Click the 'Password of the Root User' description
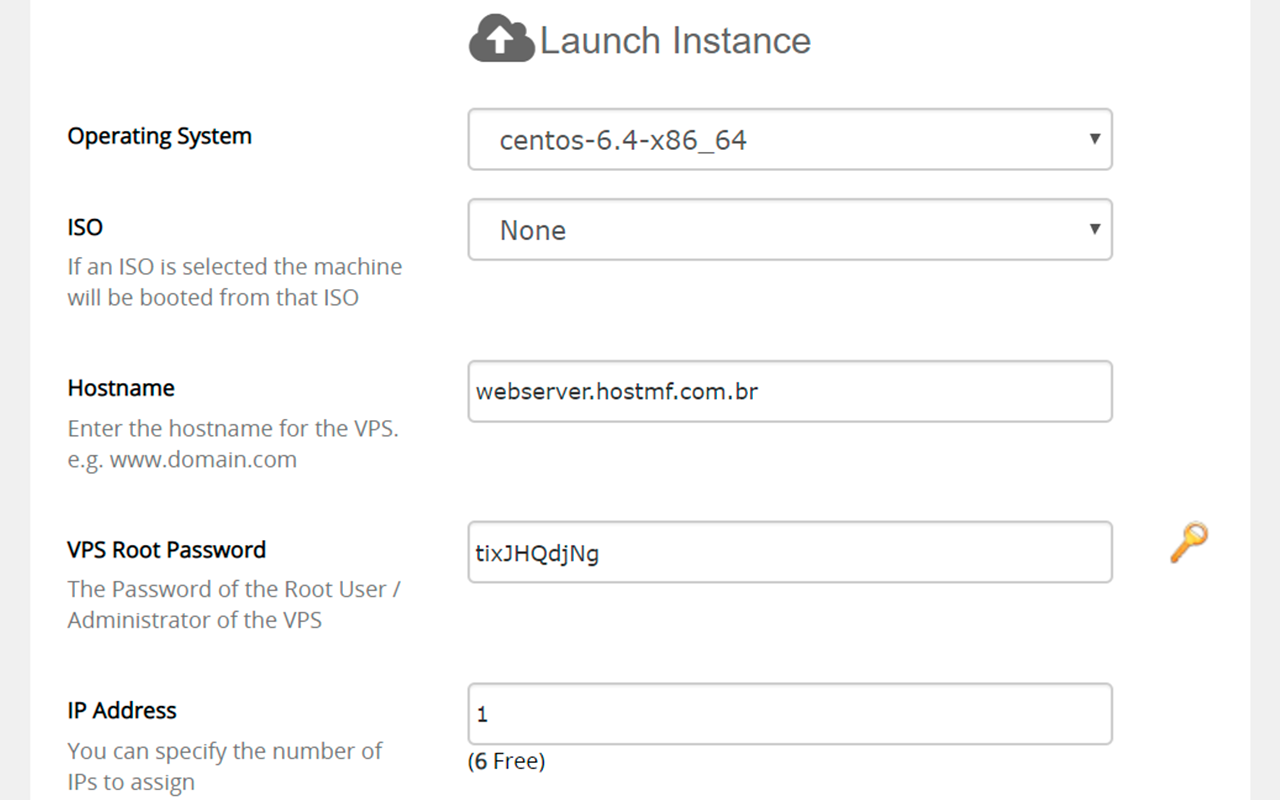The height and width of the screenshot is (800, 1280). 234,604
